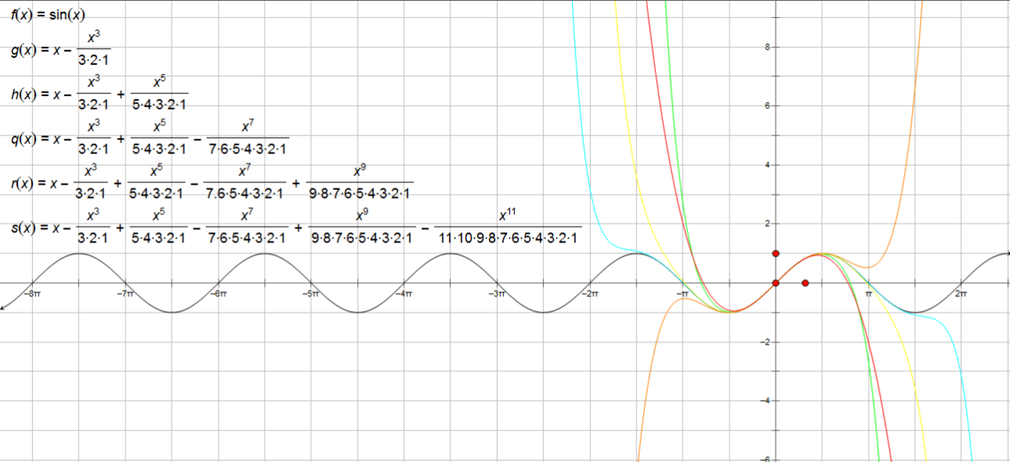Viewport: 1010px width, 462px height.
Task: Click the 6 label on the y-axis
Action: click(x=768, y=106)
